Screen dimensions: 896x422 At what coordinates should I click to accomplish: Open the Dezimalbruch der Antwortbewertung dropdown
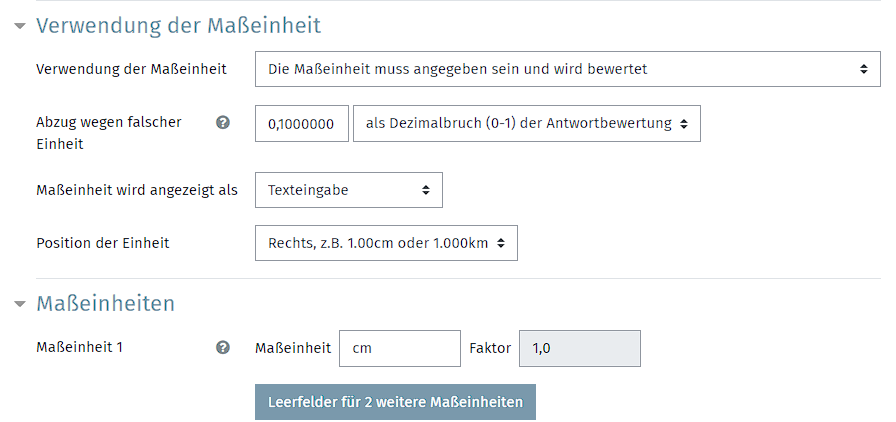[526, 124]
